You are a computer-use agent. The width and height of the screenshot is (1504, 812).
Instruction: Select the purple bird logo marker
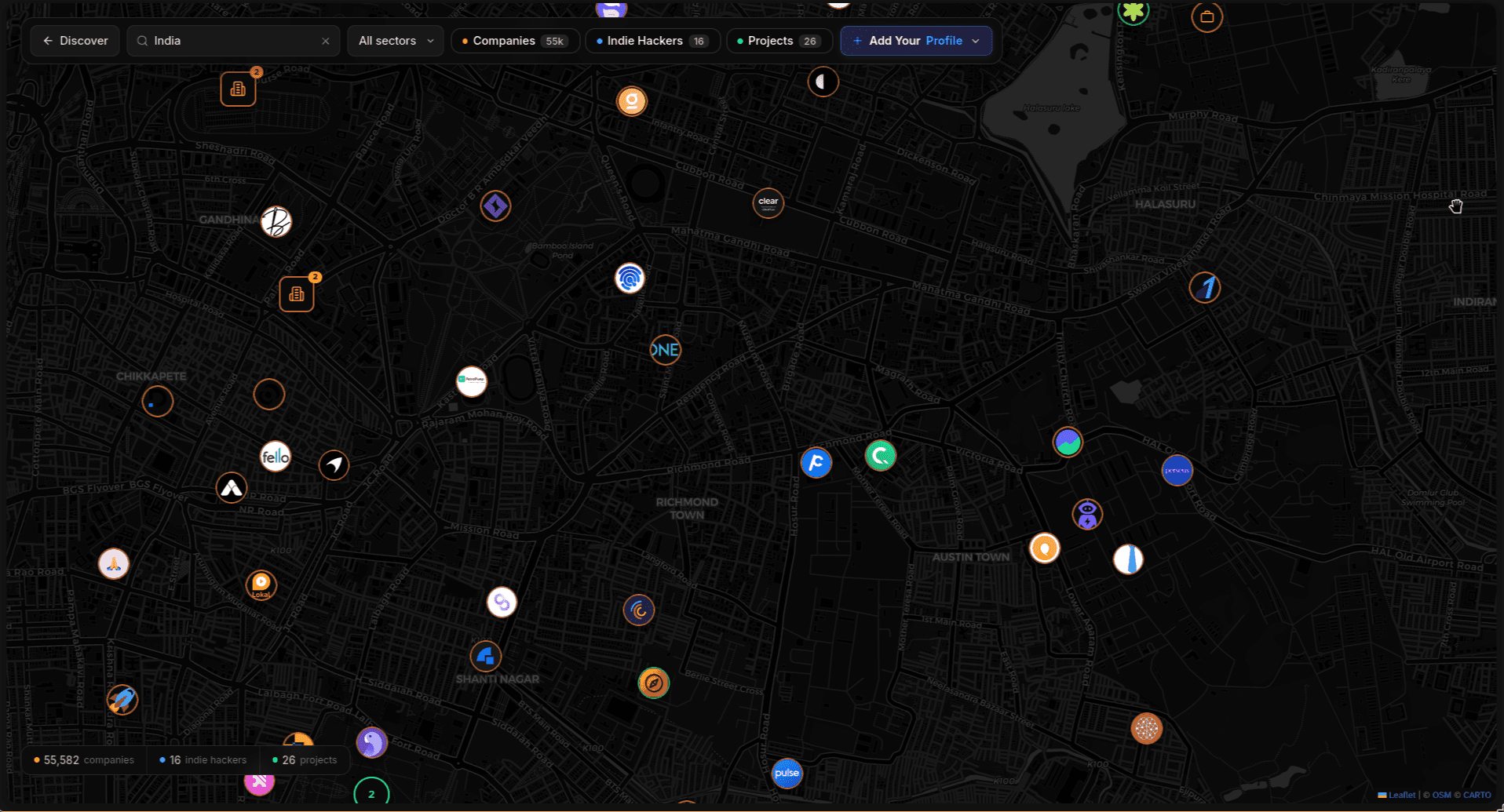[372, 742]
